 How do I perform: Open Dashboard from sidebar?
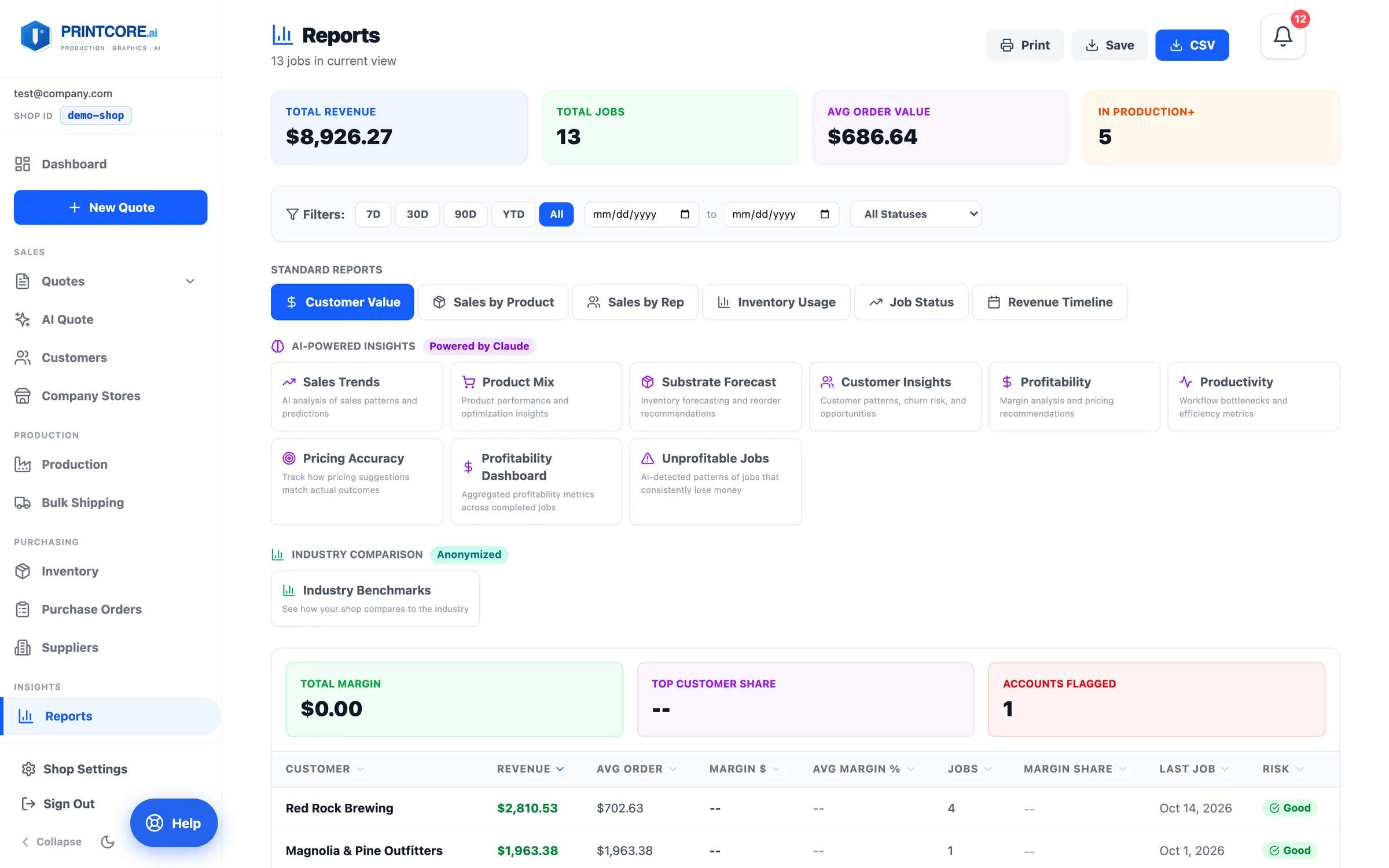[110, 164]
